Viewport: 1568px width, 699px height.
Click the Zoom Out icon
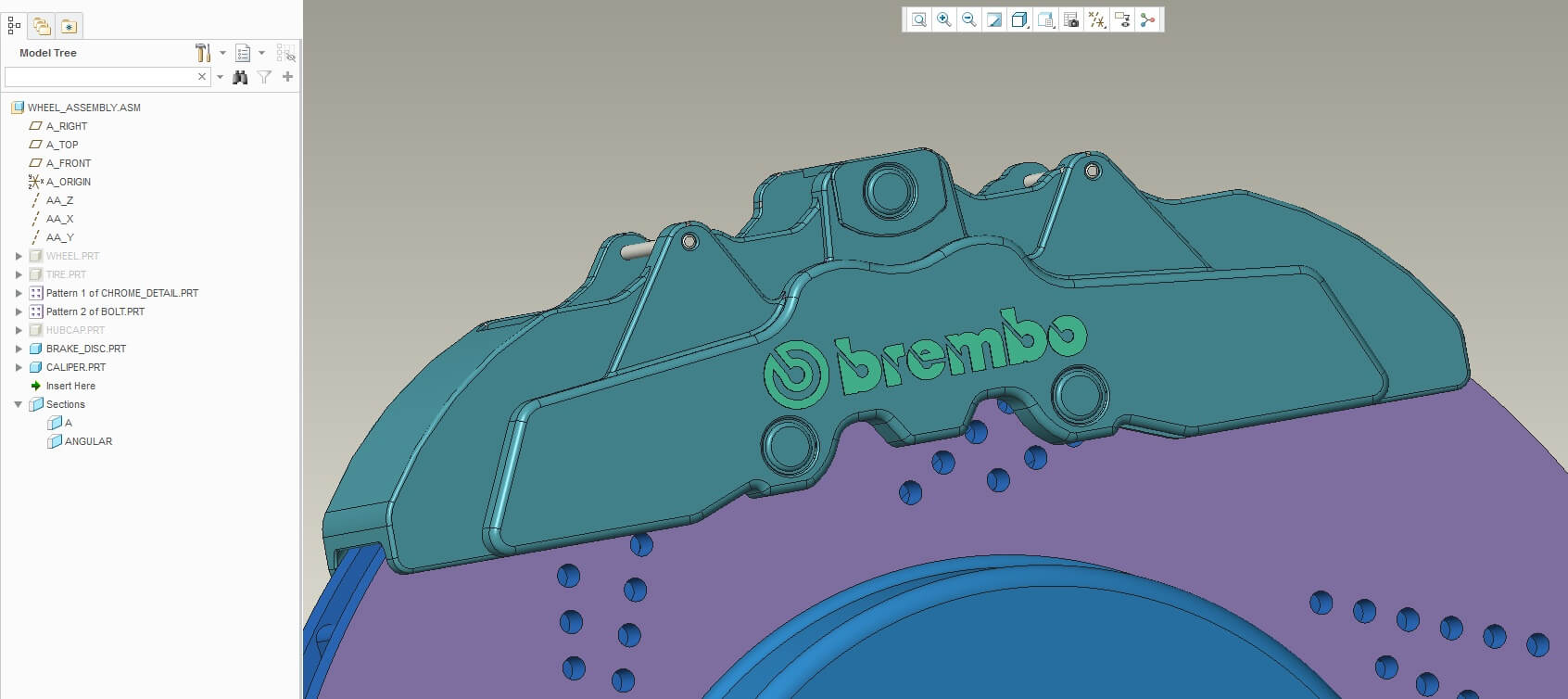click(x=969, y=19)
